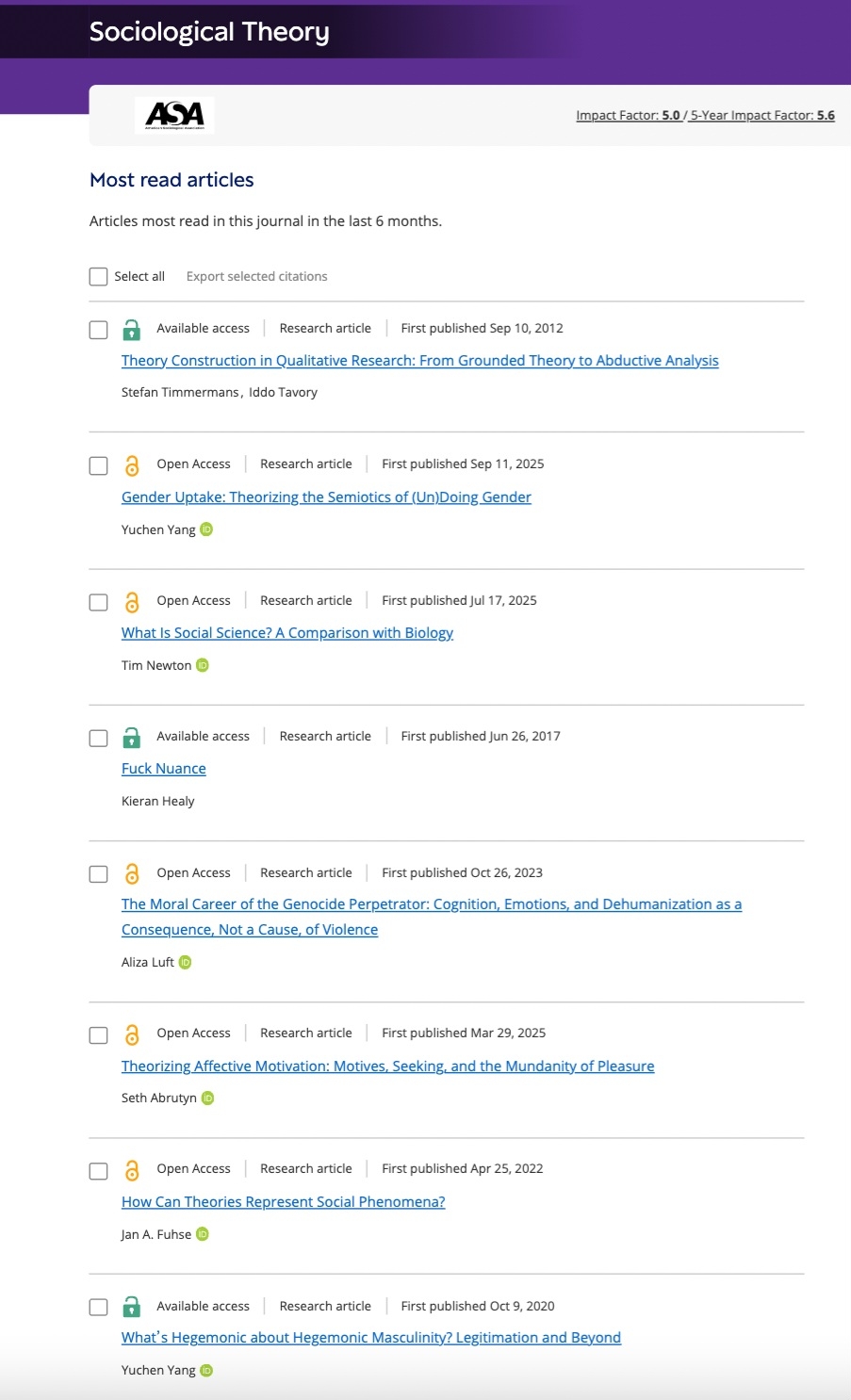This screenshot has width=851, height=1400.
Task: Open the Hegemonic Masculinity article link
Action: coord(370,1338)
